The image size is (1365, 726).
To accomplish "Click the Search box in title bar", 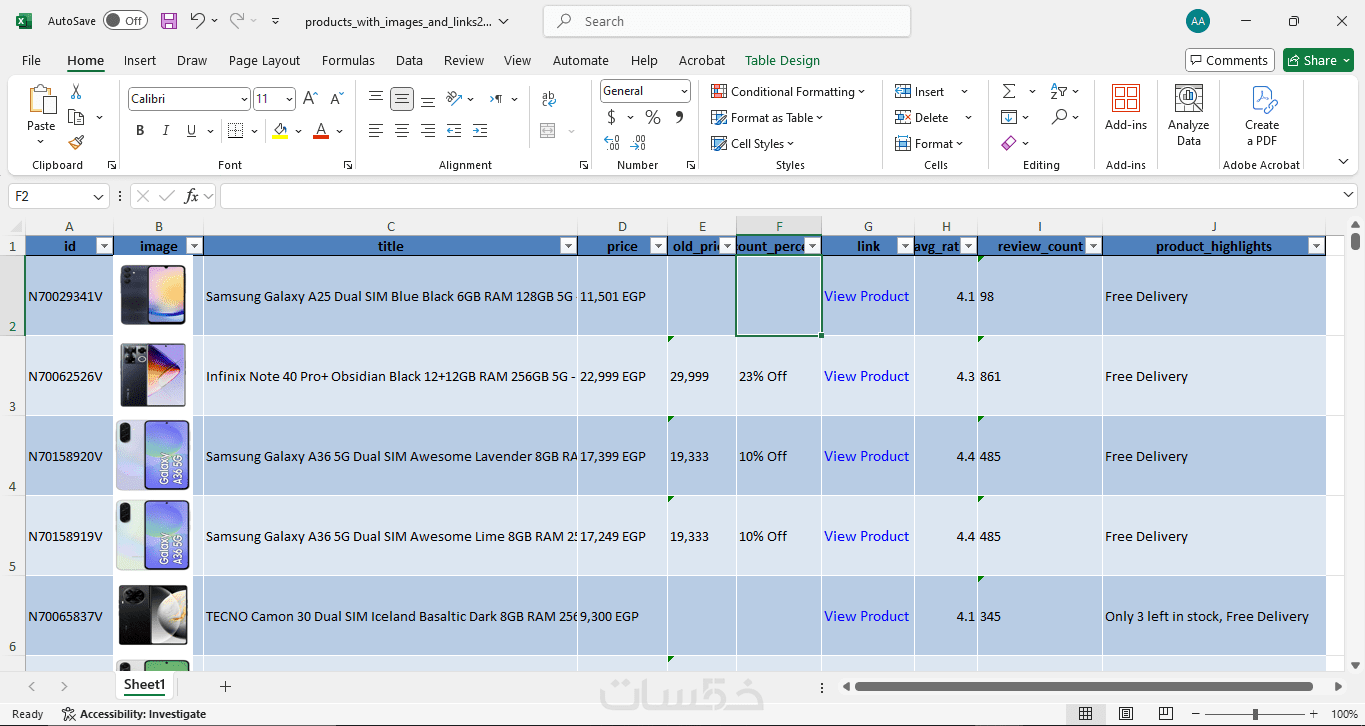I will pyautogui.click(x=727, y=21).
